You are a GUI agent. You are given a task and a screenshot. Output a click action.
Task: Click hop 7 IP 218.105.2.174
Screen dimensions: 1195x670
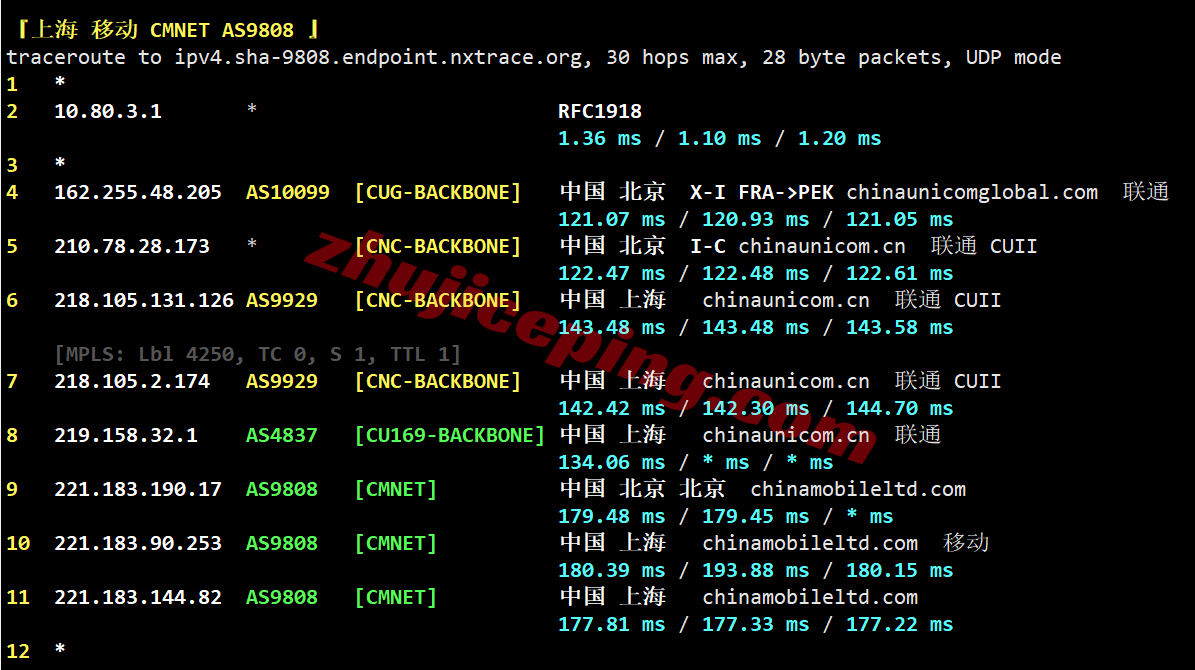coord(131,381)
